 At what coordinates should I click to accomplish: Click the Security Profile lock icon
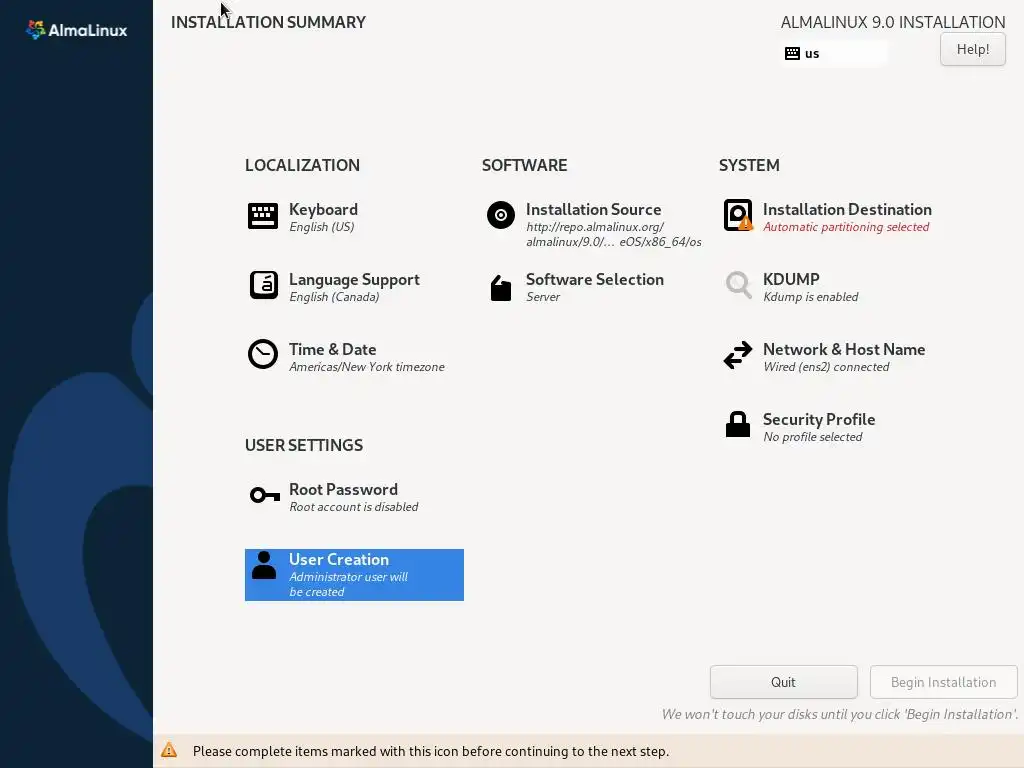pyautogui.click(x=738, y=424)
